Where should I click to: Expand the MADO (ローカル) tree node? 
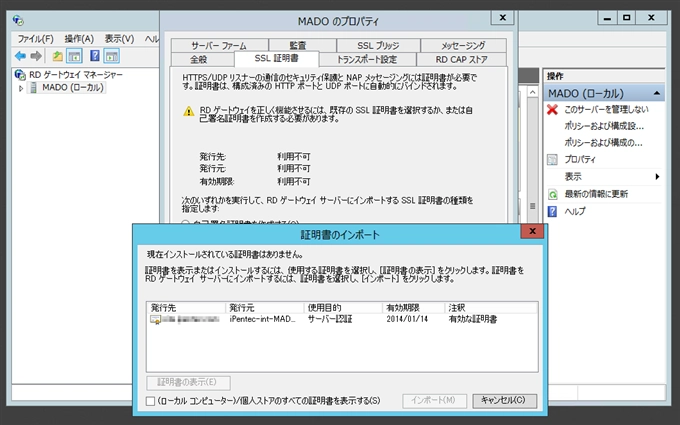(x=20, y=88)
